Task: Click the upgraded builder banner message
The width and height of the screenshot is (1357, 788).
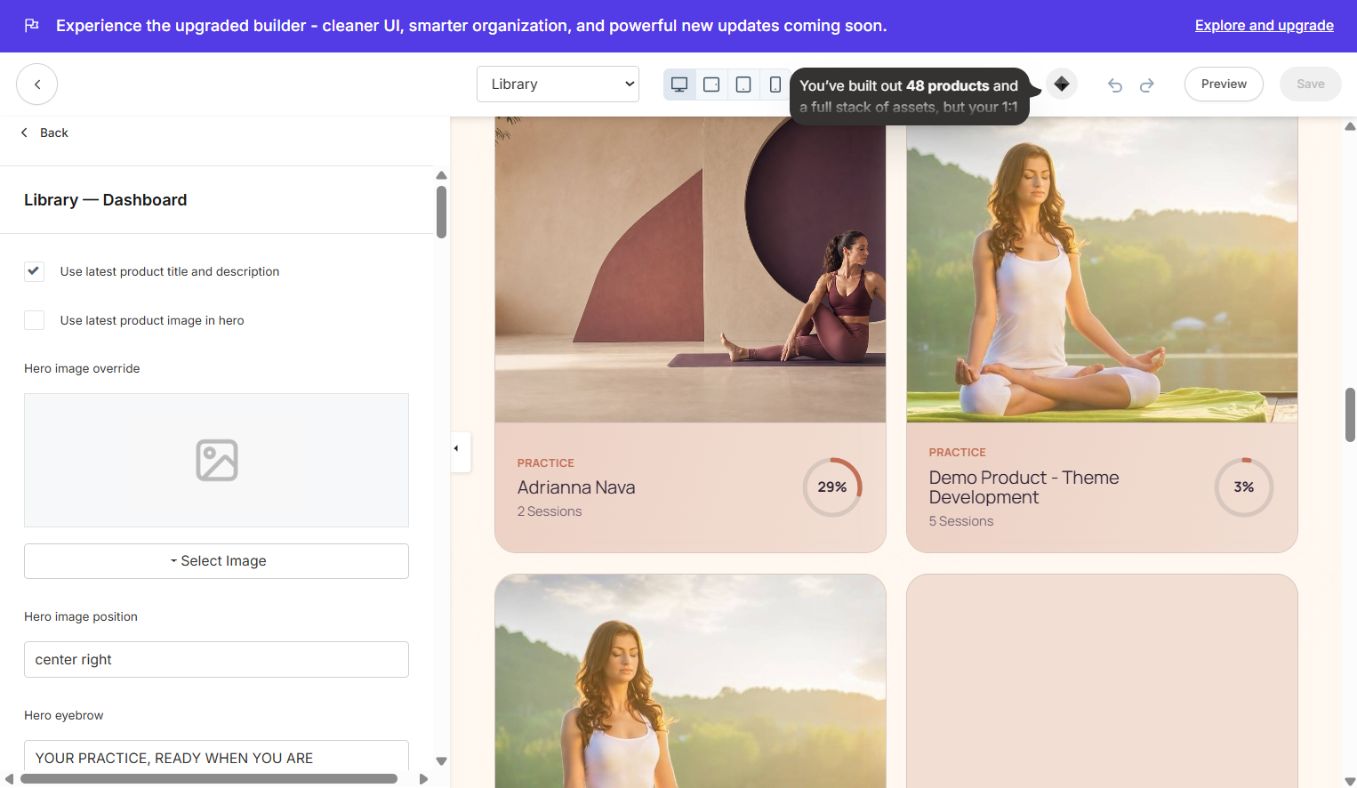Action: 471,26
